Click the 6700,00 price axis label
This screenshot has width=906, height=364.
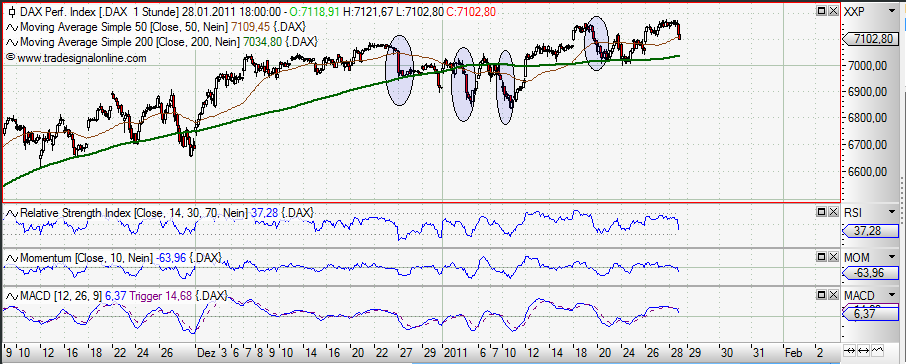tap(868, 145)
